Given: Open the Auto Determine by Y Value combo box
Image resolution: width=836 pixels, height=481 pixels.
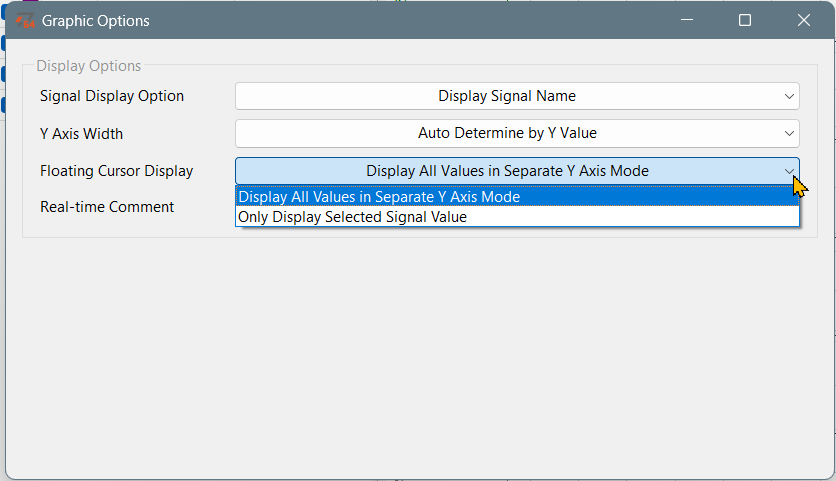Looking at the screenshot, I should coord(517,133).
